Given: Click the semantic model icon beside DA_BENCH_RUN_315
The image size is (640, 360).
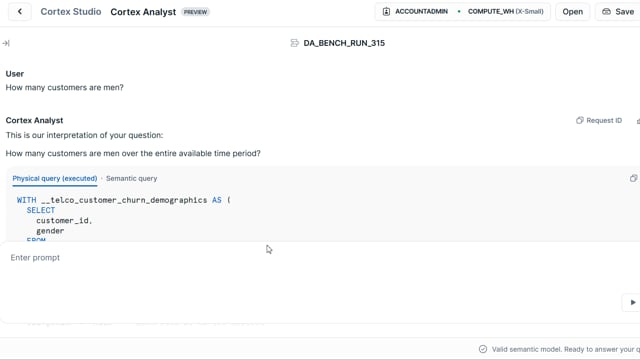Looking at the screenshot, I should tap(294, 43).
